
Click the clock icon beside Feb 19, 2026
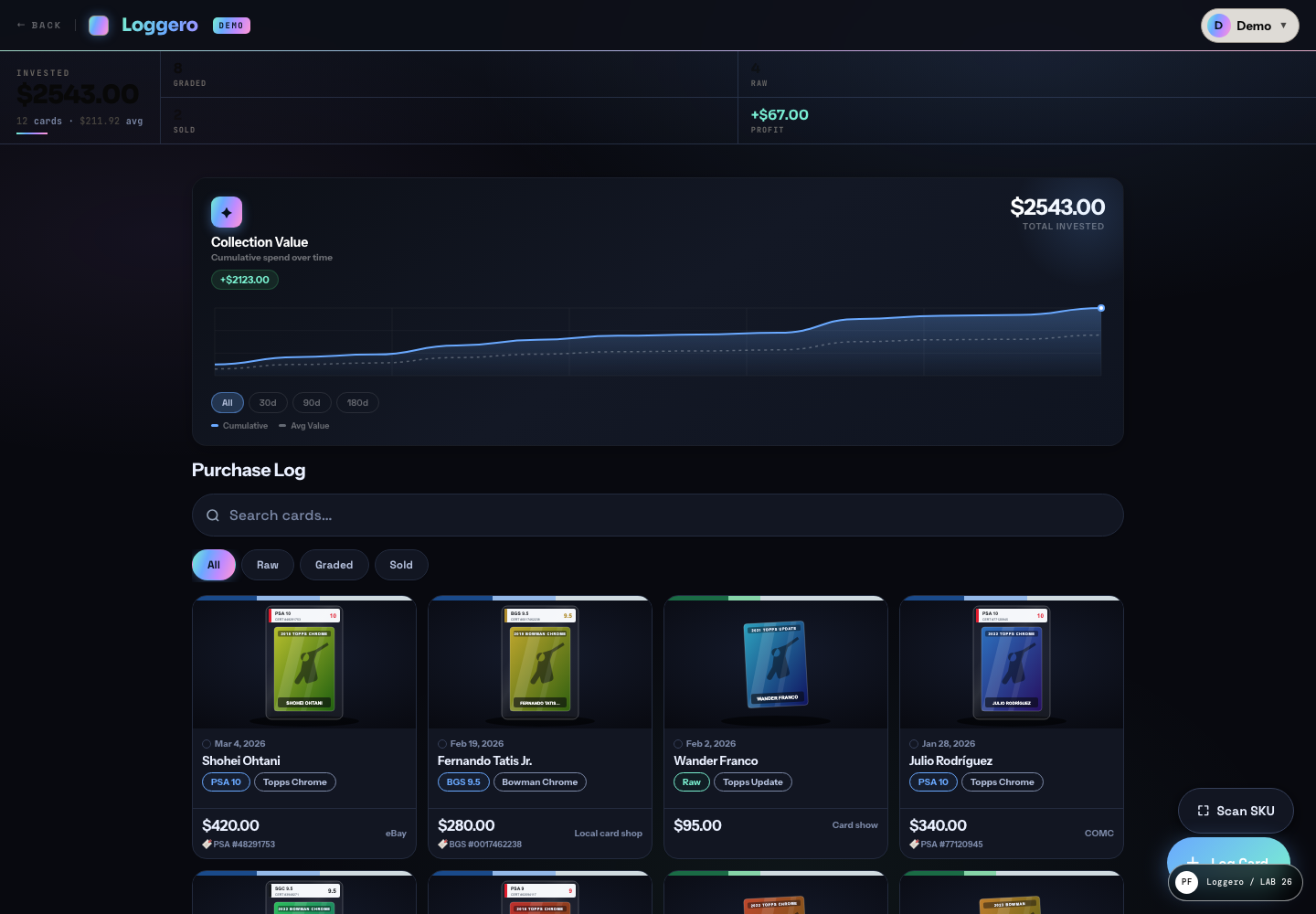point(442,744)
